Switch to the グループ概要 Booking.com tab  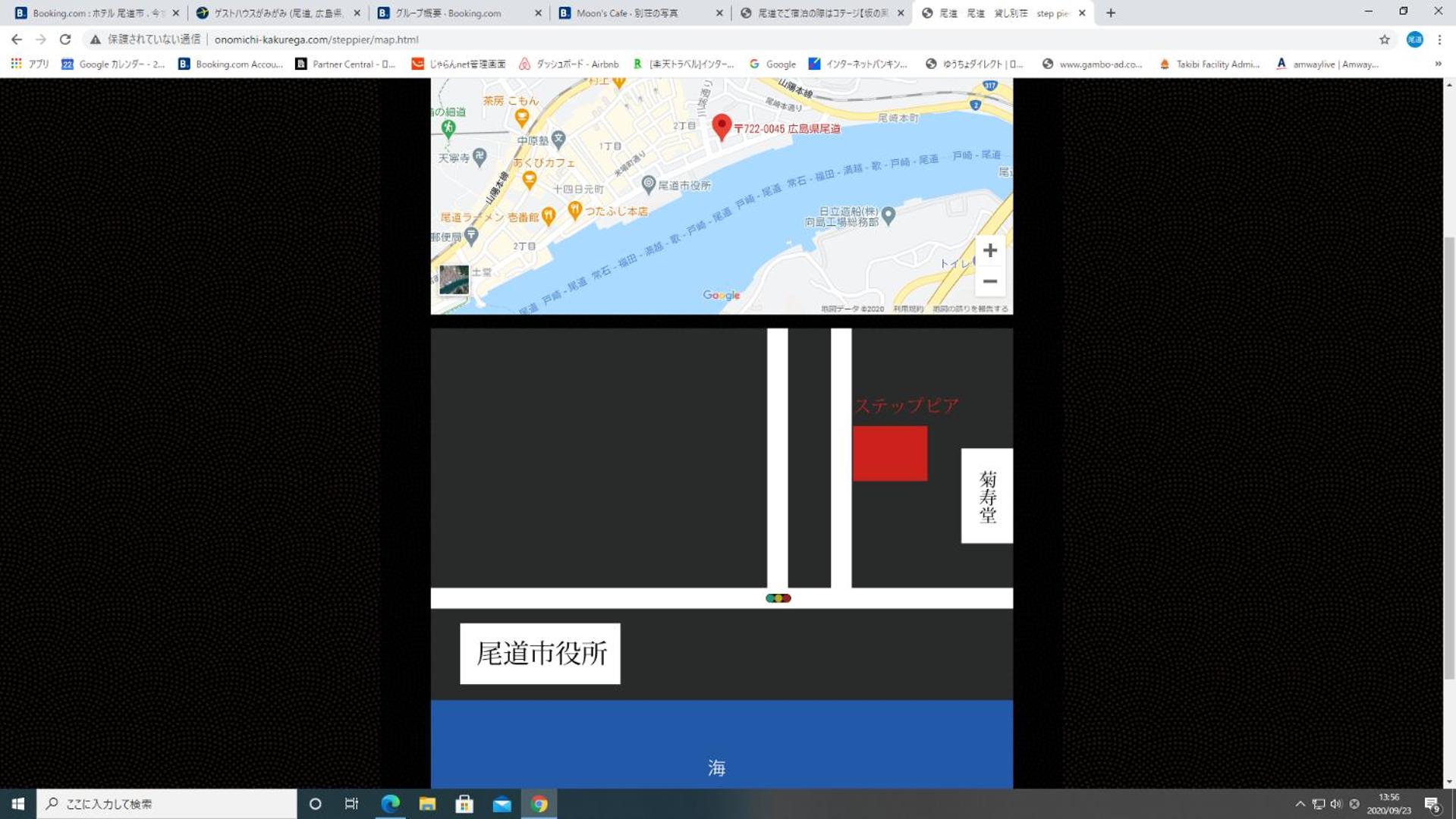tap(459, 13)
